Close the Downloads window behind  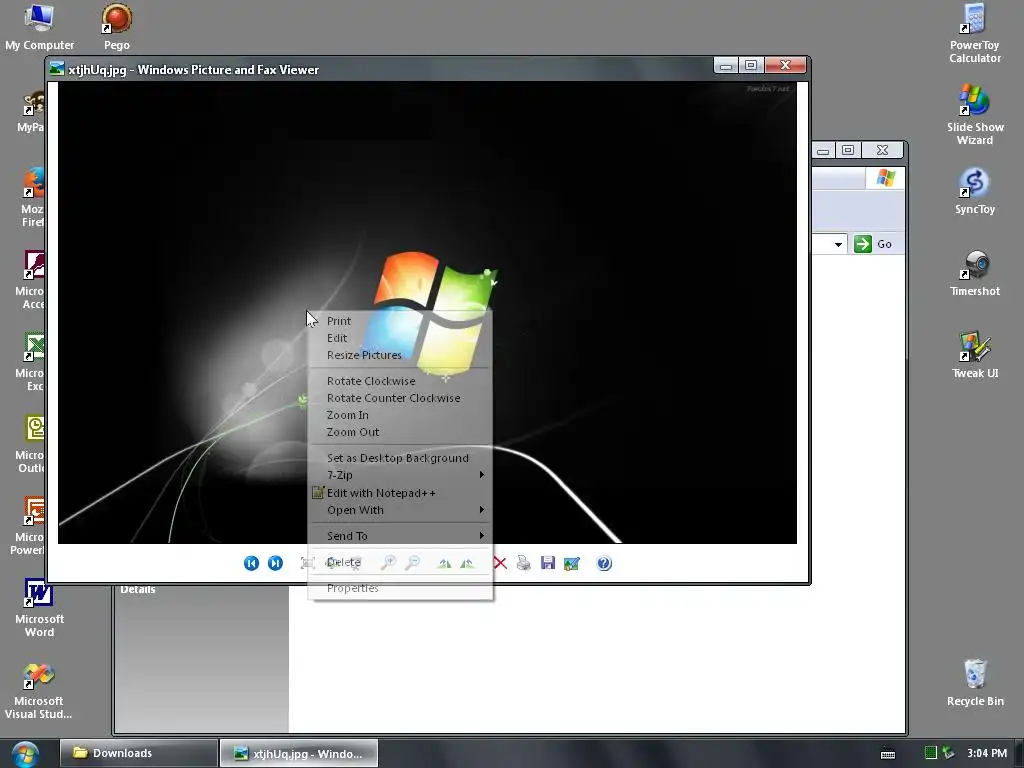coord(882,150)
